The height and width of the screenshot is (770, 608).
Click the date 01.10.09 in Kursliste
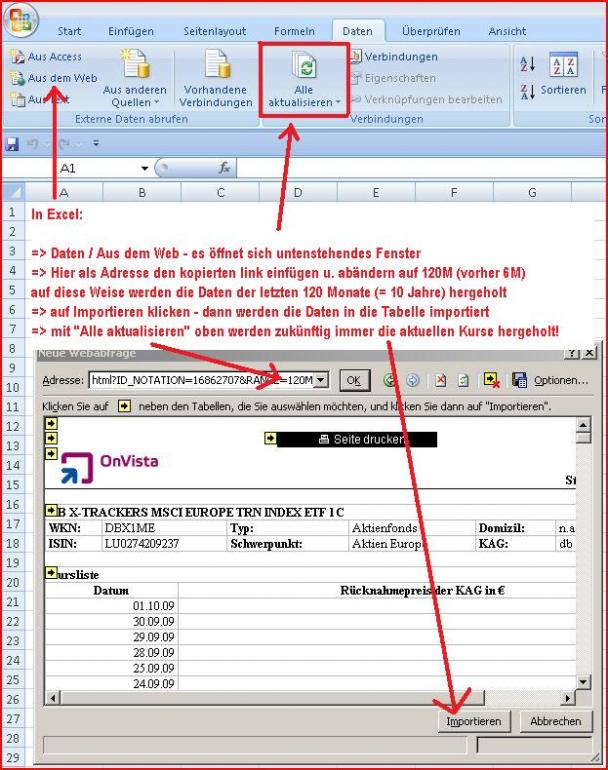coord(153,606)
